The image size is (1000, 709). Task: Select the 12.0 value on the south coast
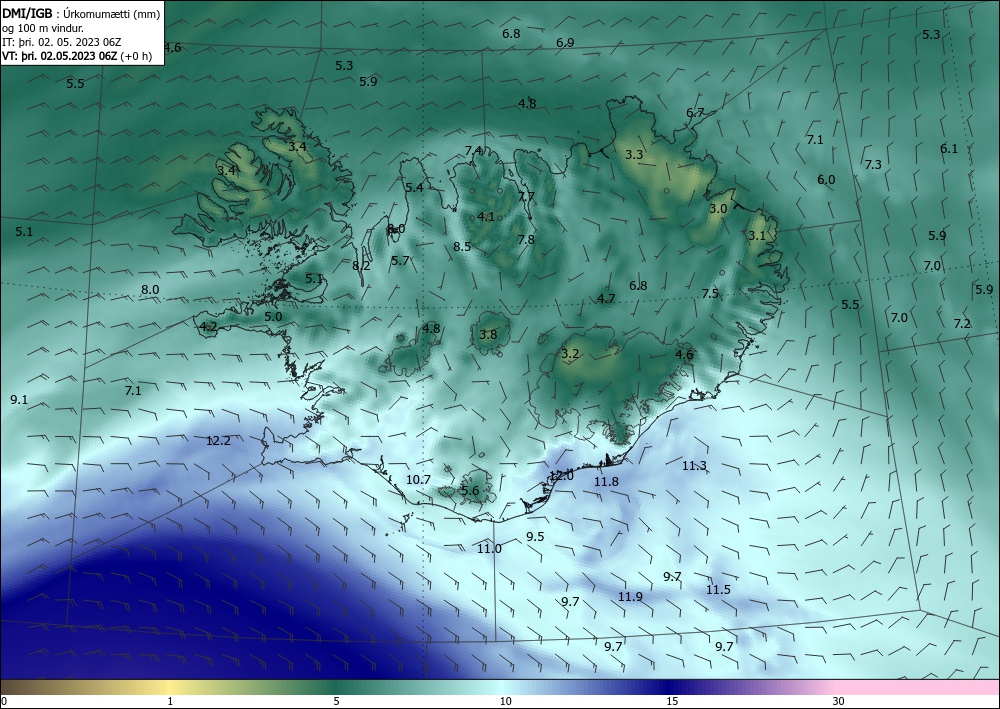(561, 476)
